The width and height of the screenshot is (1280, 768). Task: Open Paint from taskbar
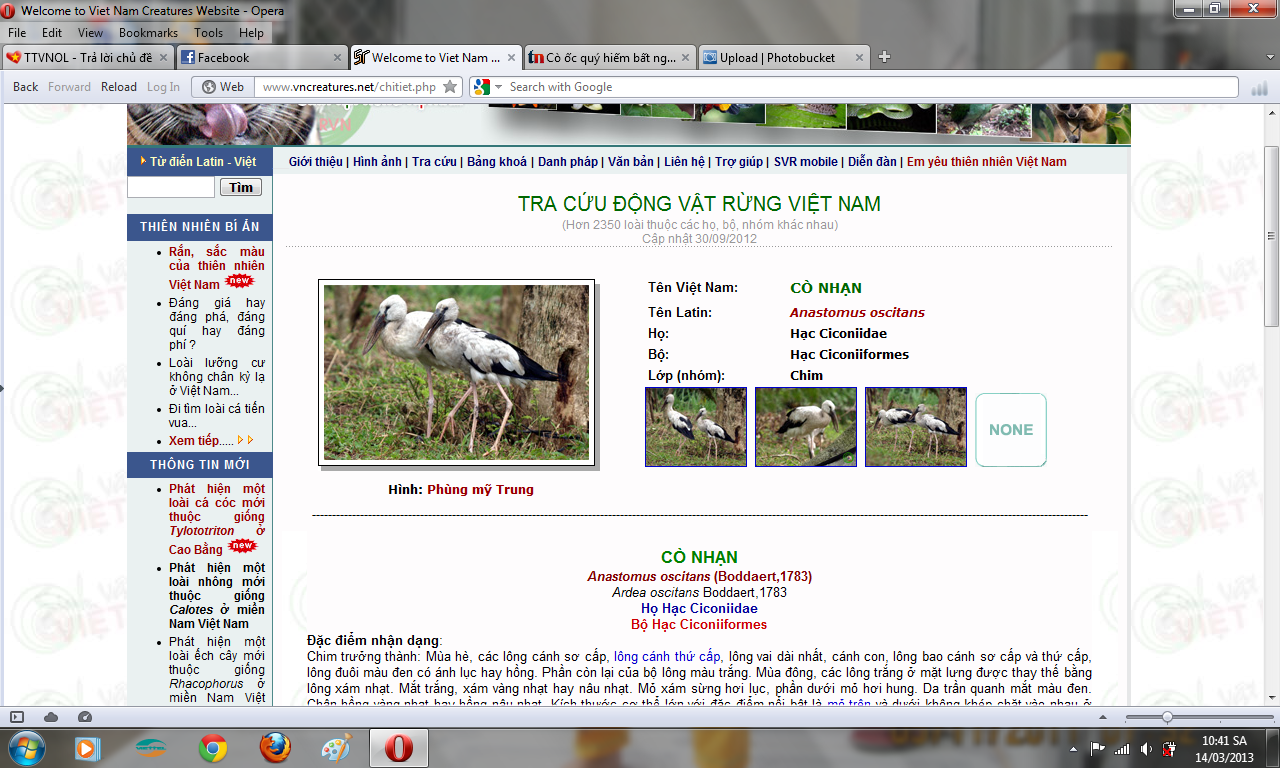pos(336,748)
